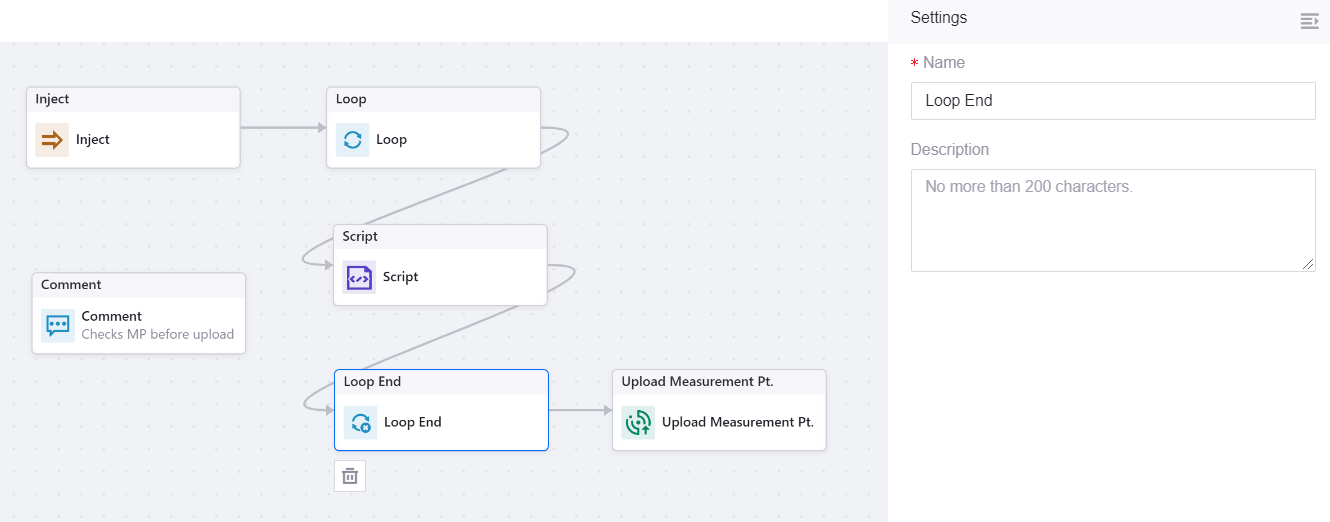Screen dimensions: 1330x522
Task: Collapse the Settings panel
Action: (x=1309, y=21)
